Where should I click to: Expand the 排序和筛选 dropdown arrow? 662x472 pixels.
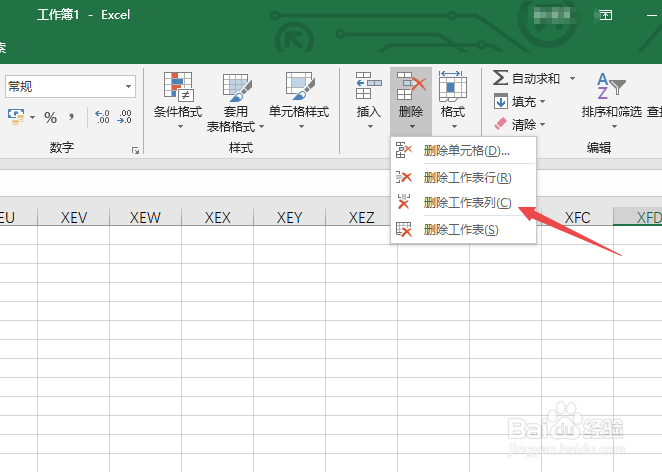click(614, 126)
